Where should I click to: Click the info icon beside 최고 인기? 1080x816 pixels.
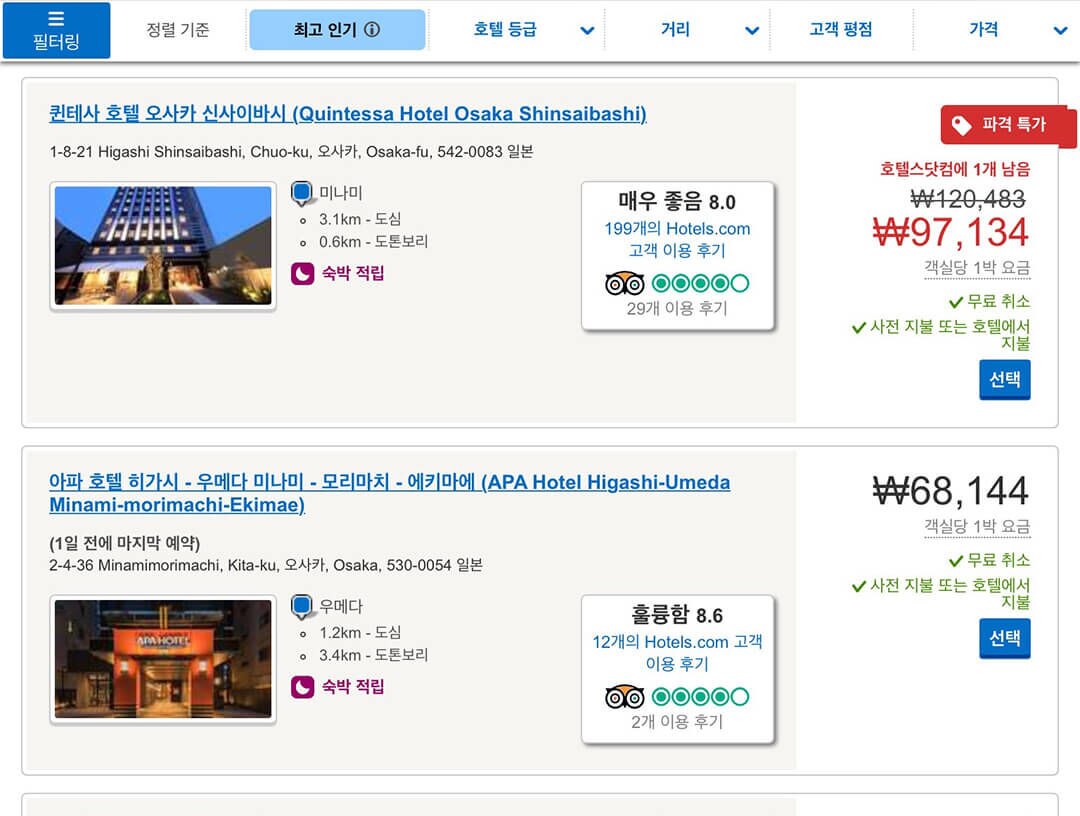[x=372, y=30]
